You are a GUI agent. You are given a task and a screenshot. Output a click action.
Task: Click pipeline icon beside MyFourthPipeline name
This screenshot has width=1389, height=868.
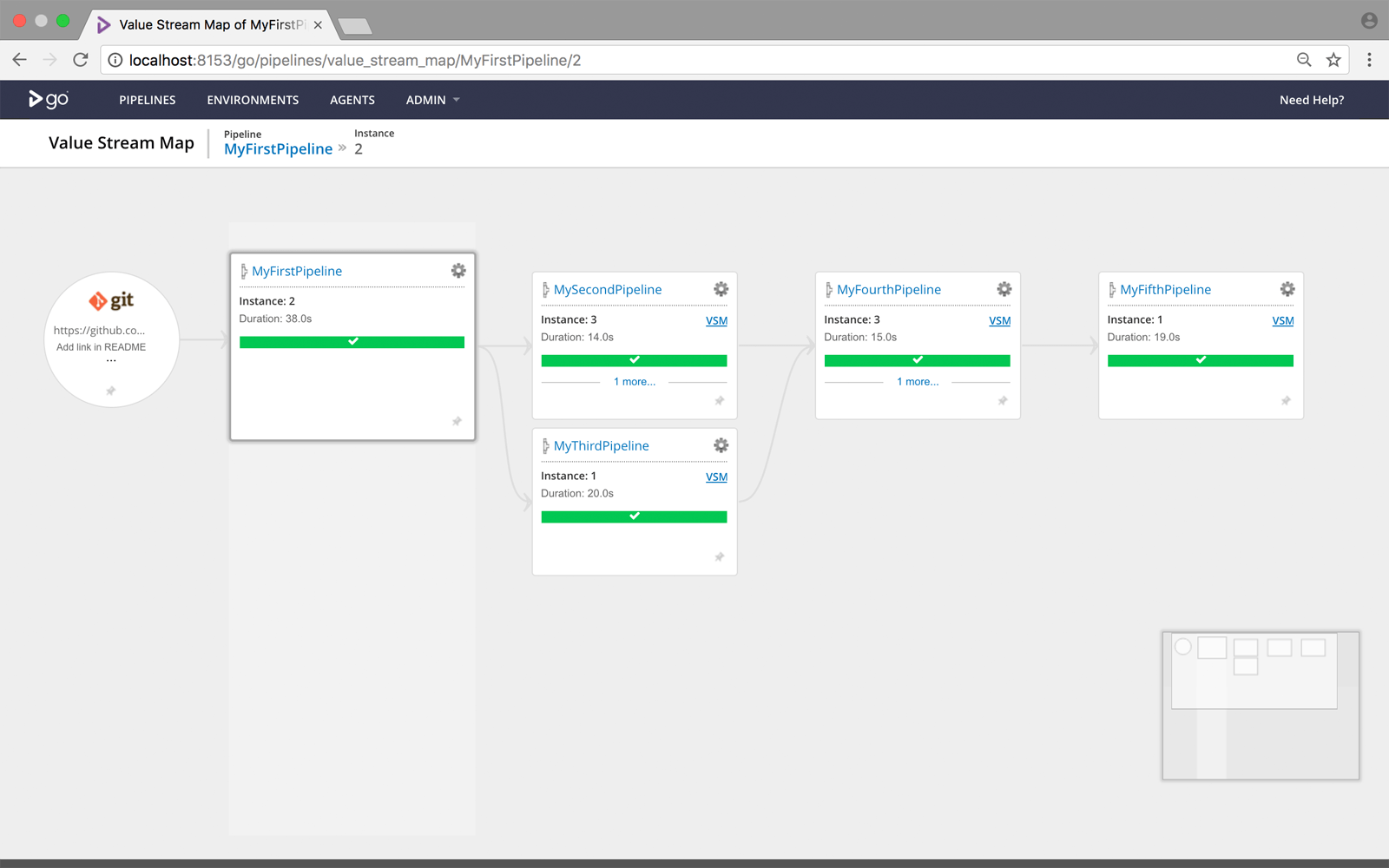828,289
